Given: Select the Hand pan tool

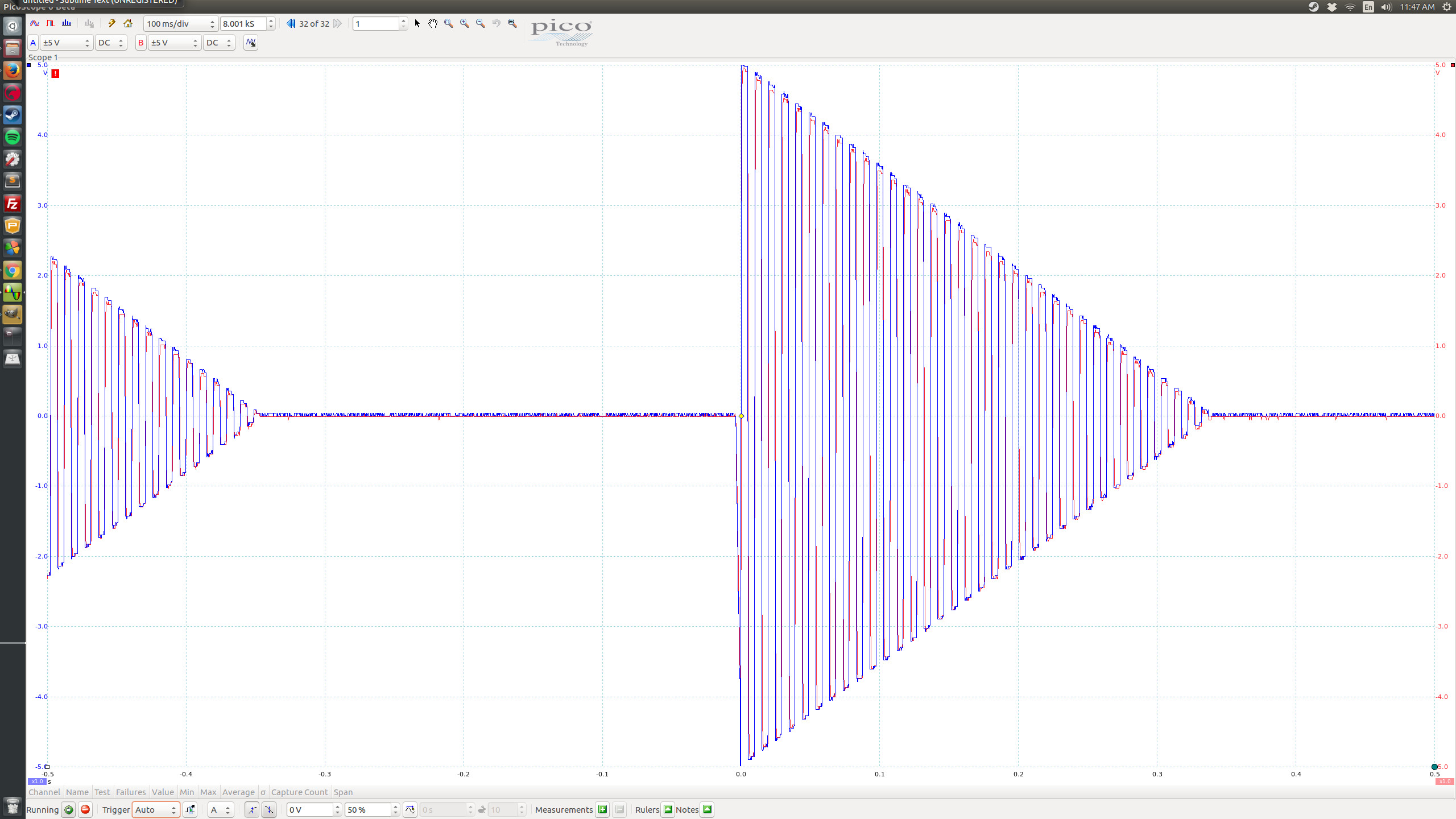Looking at the screenshot, I should [433, 23].
